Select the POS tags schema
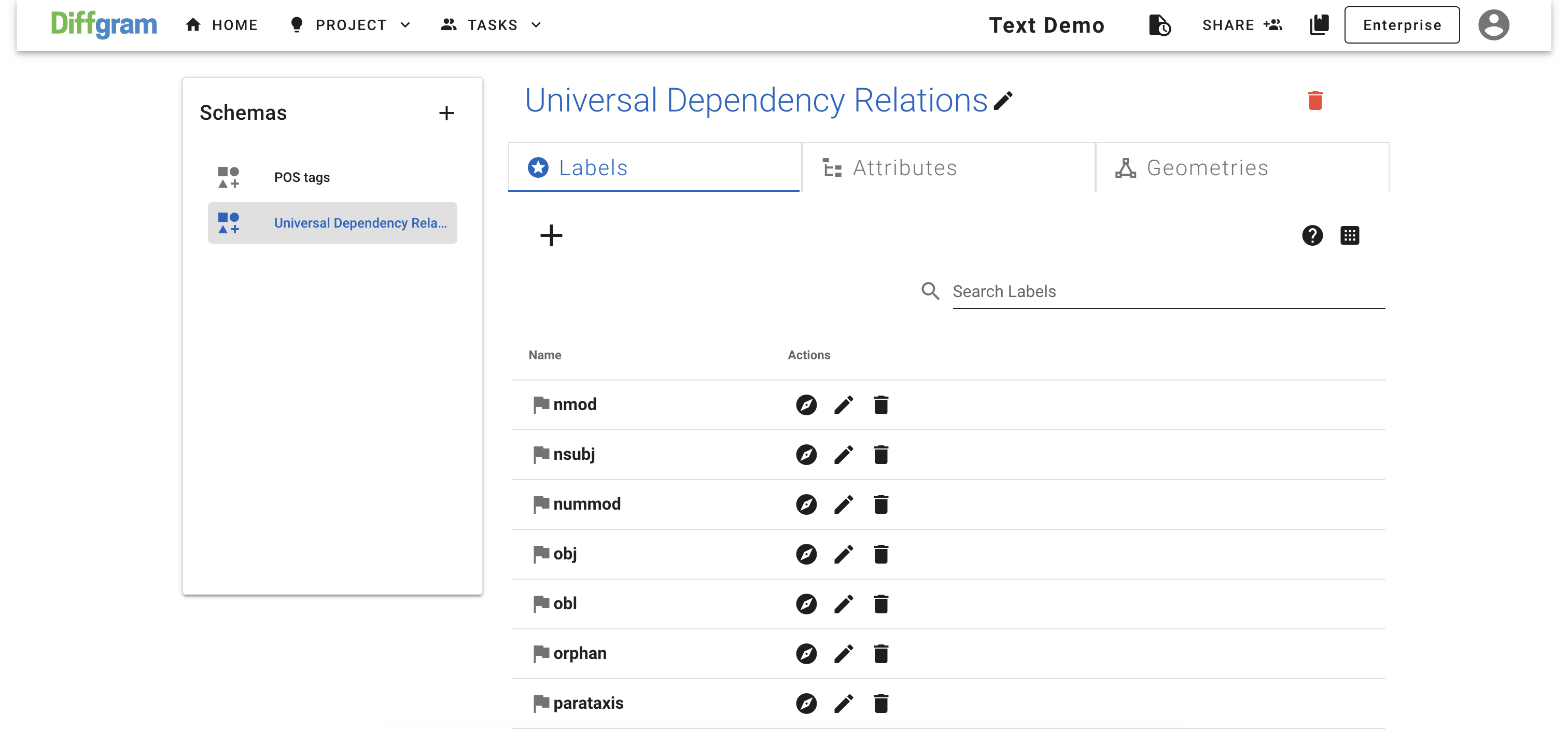Screen dimensions: 1568x730 click(x=302, y=178)
